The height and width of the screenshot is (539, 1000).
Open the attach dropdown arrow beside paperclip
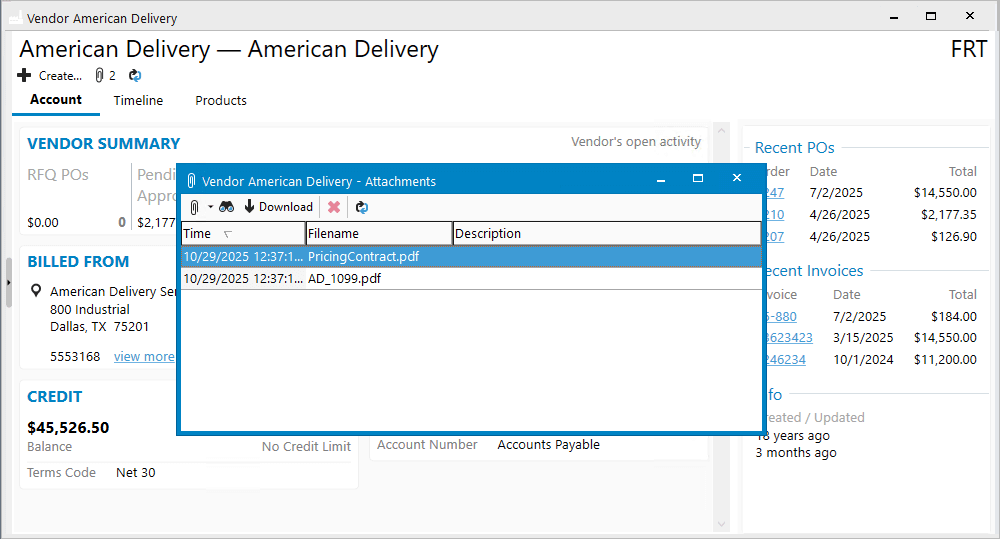point(210,207)
